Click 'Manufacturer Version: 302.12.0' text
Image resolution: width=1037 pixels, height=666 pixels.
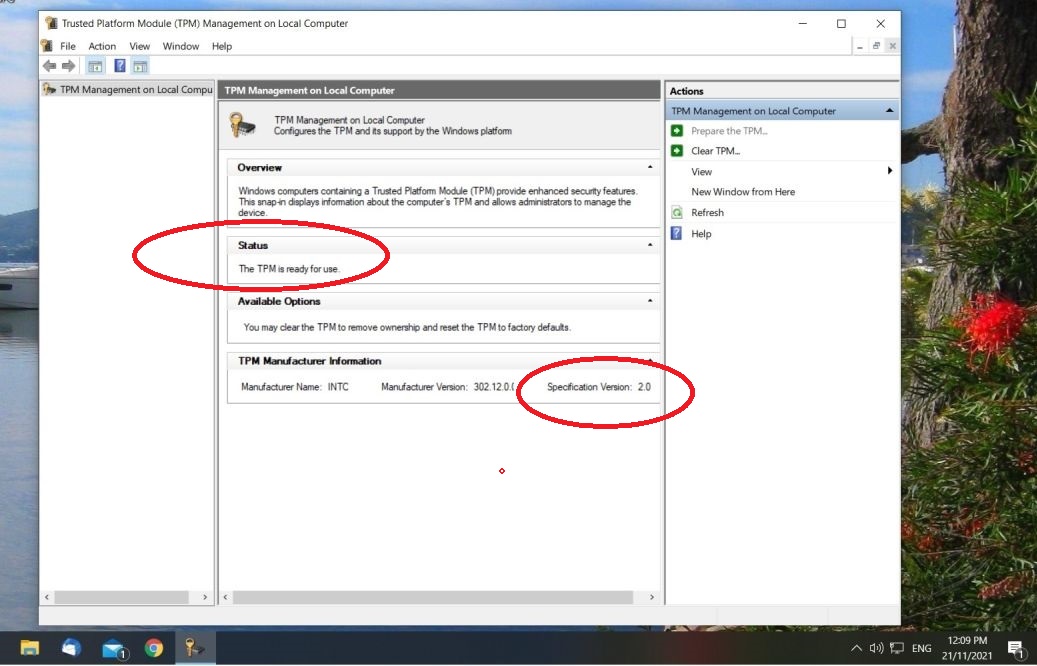[x=447, y=387]
